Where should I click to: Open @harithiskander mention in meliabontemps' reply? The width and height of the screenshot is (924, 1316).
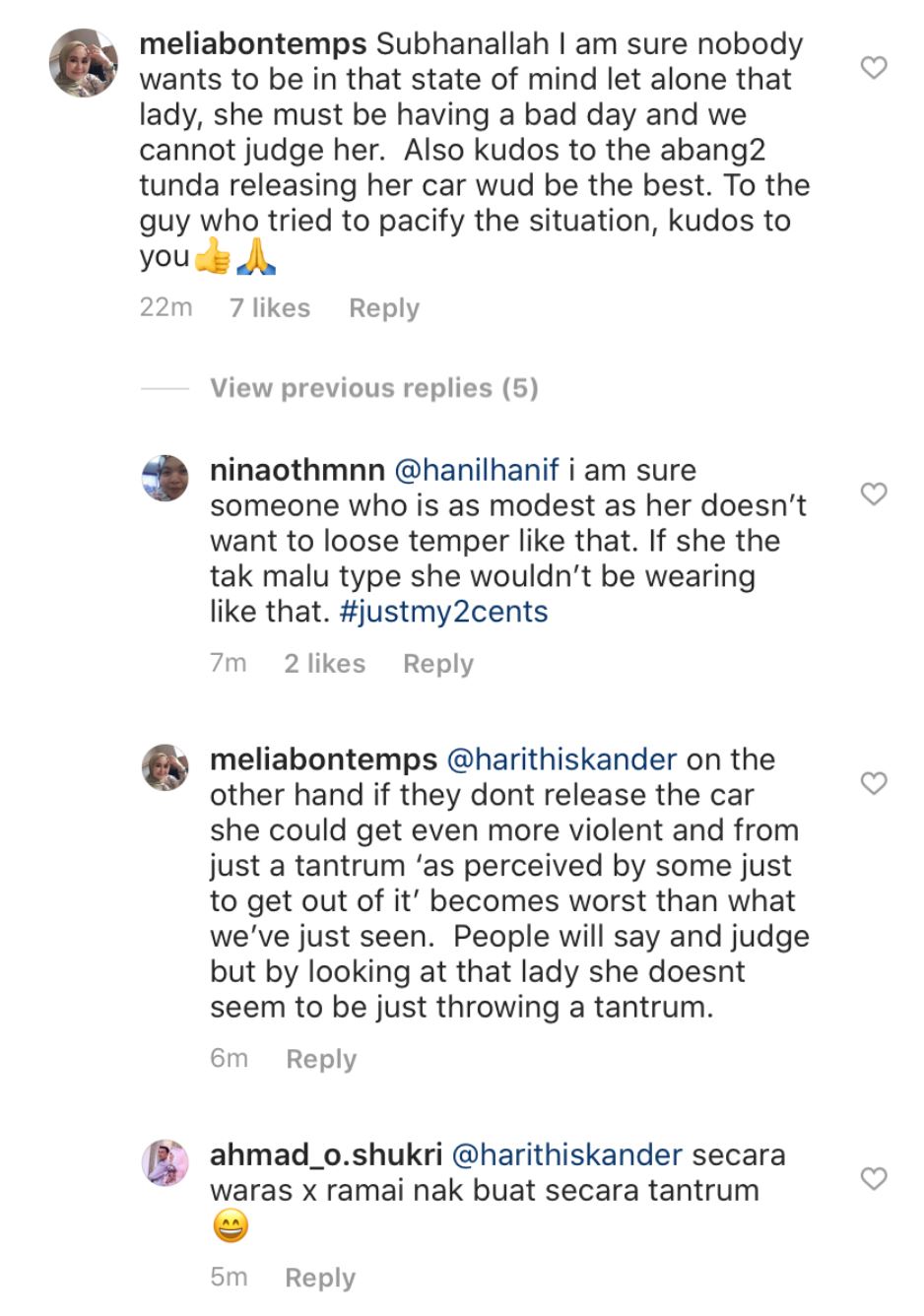561,760
